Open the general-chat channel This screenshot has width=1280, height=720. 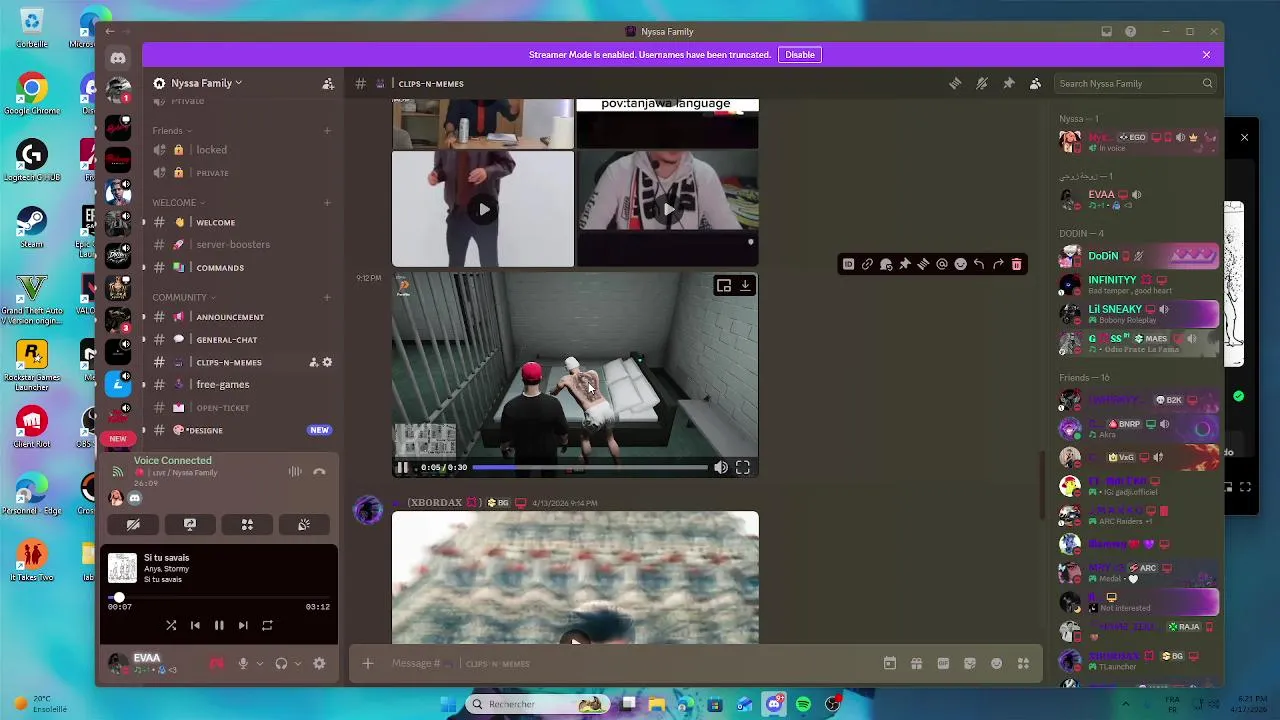pyautogui.click(x=242, y=340)
